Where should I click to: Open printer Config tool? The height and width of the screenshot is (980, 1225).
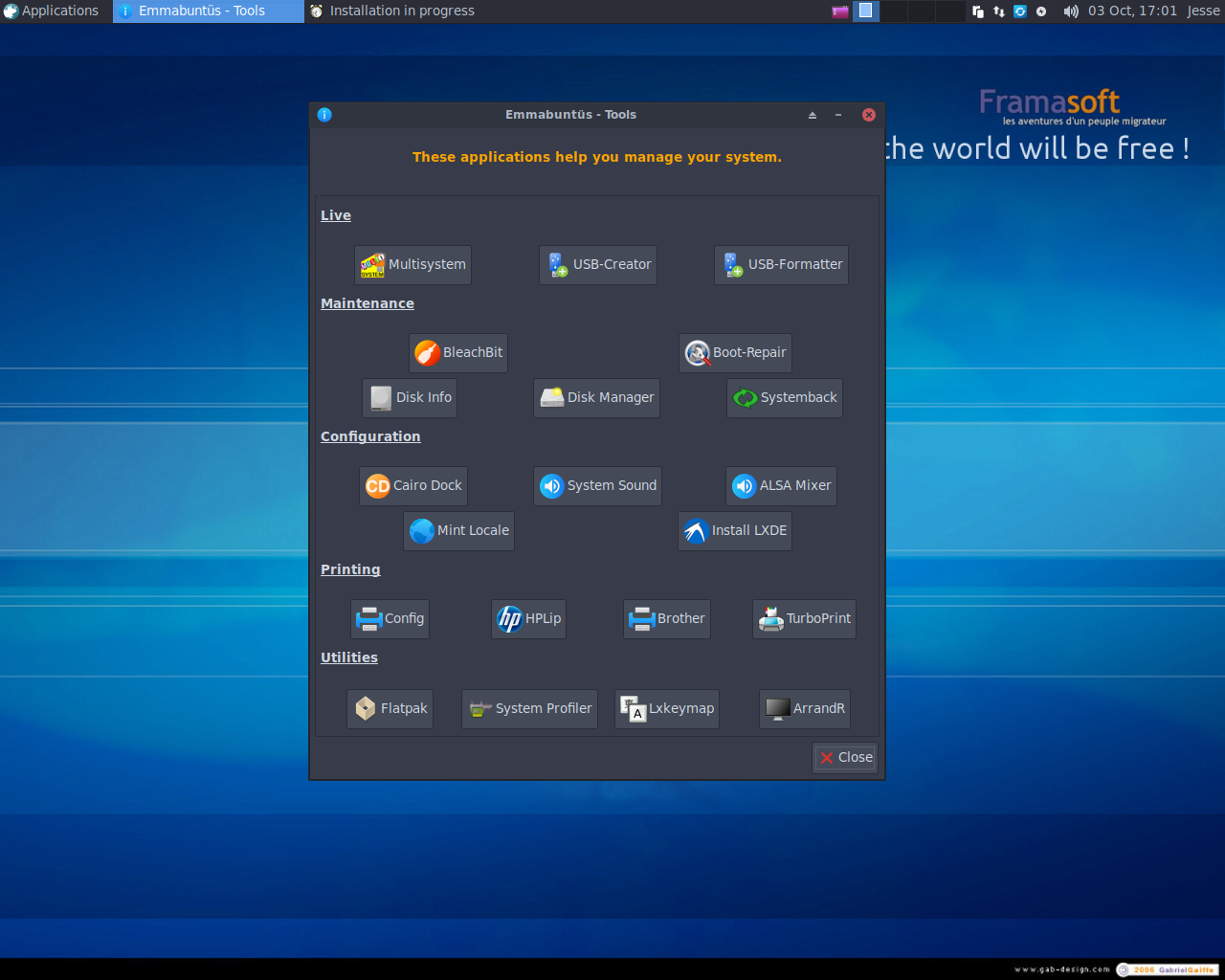click(390, 619)
